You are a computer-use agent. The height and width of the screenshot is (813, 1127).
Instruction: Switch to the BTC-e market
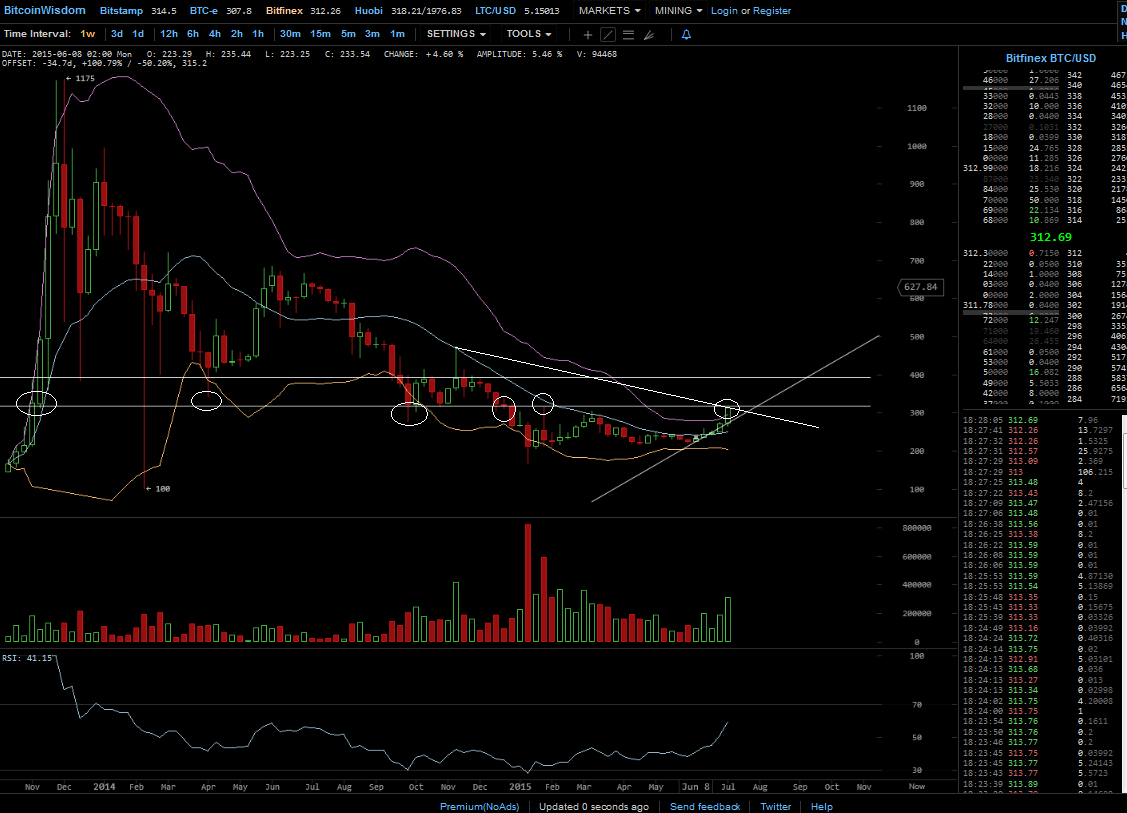[x=203, y=11]
